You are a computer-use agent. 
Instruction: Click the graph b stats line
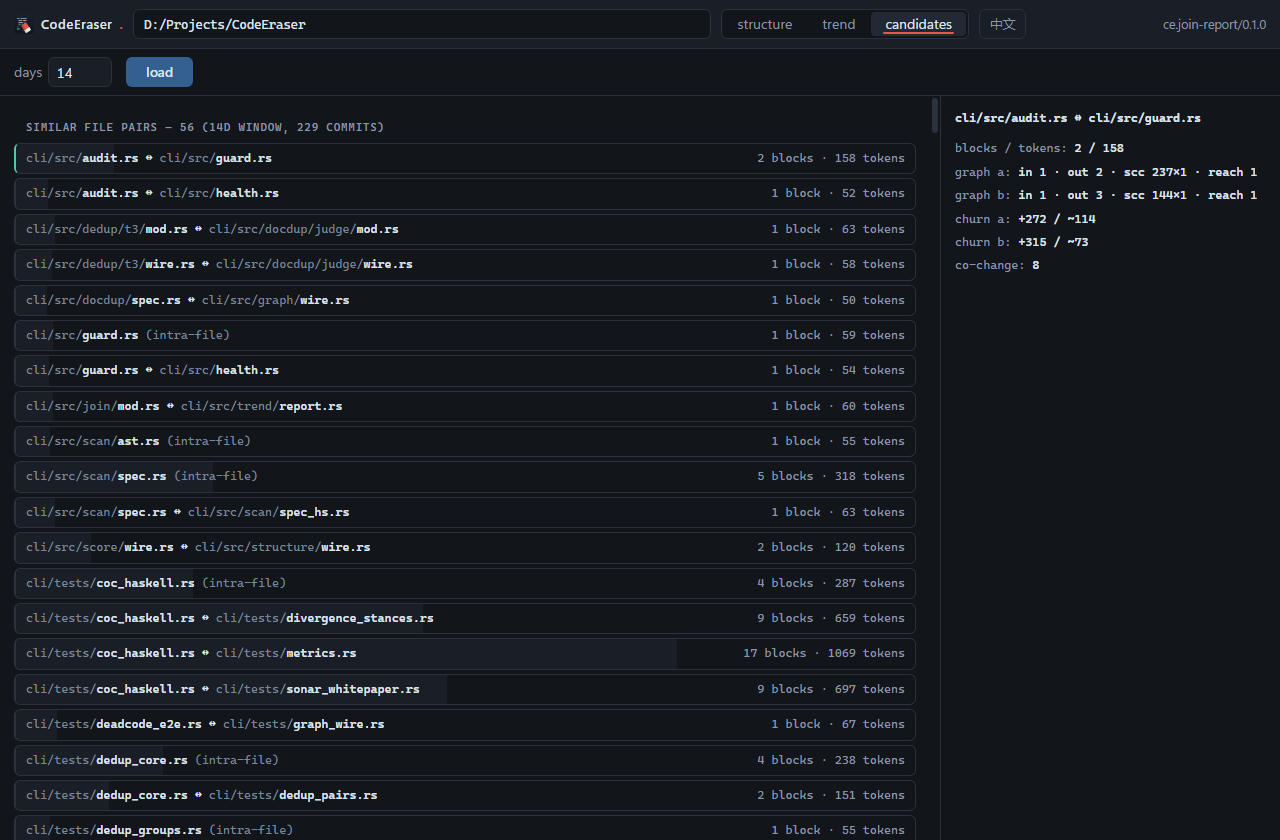pyautogui.click(x=1106, y=195)
